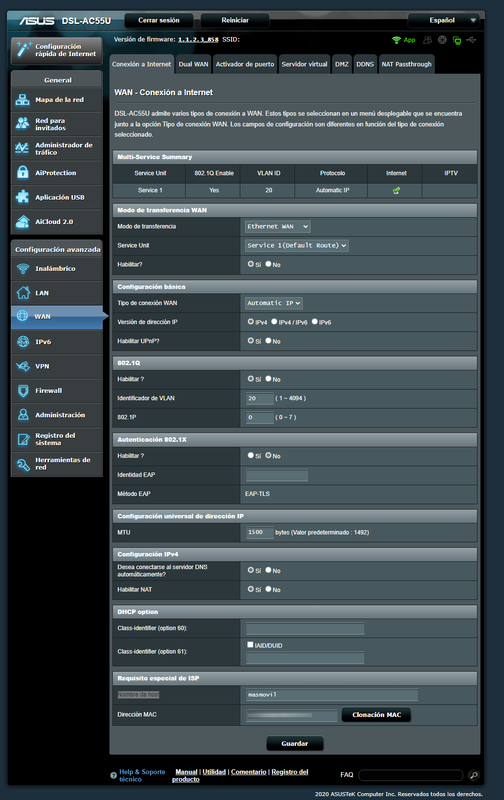The image size is (504, 800).
Task: Open Inalámbrico wireless icon
Action: [x=23, y=268]
